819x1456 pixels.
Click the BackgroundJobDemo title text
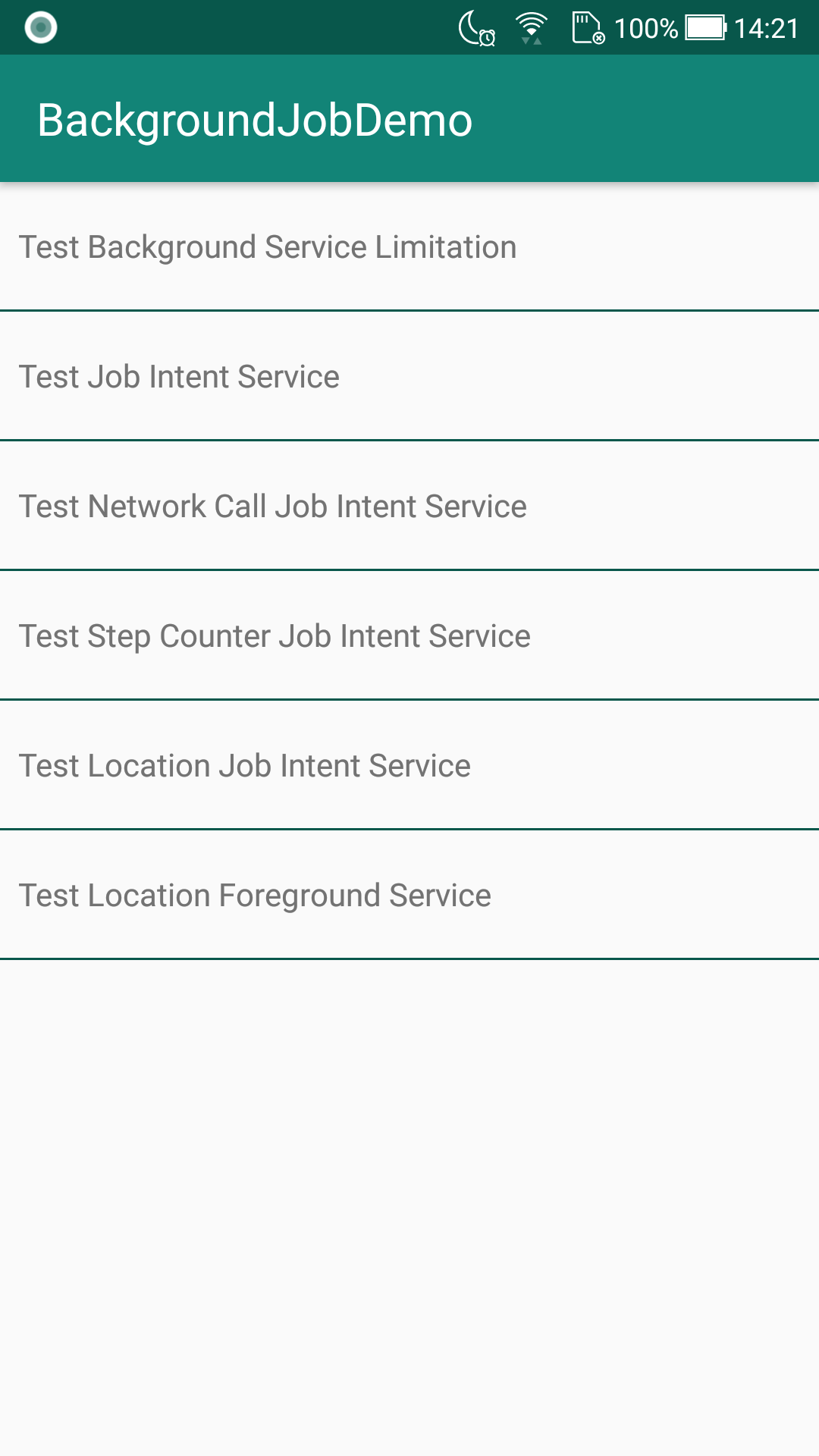click(255, 119)
